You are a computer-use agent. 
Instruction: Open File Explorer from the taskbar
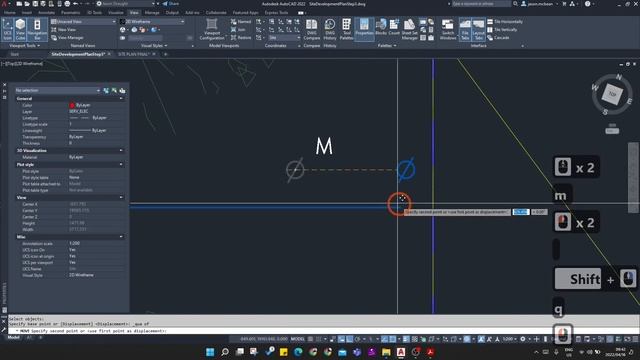[x=386, y=352]
